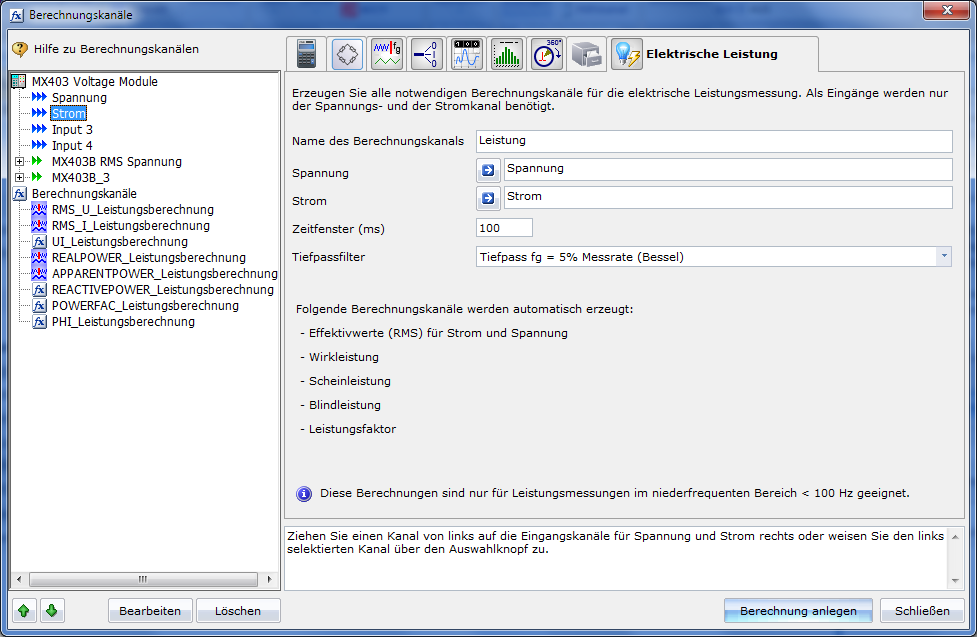Select APPARENTPOWER_Leistungsberechnung channel
Image resolution: width=977 pixels, height=637 pixels.
coord(164,274)
